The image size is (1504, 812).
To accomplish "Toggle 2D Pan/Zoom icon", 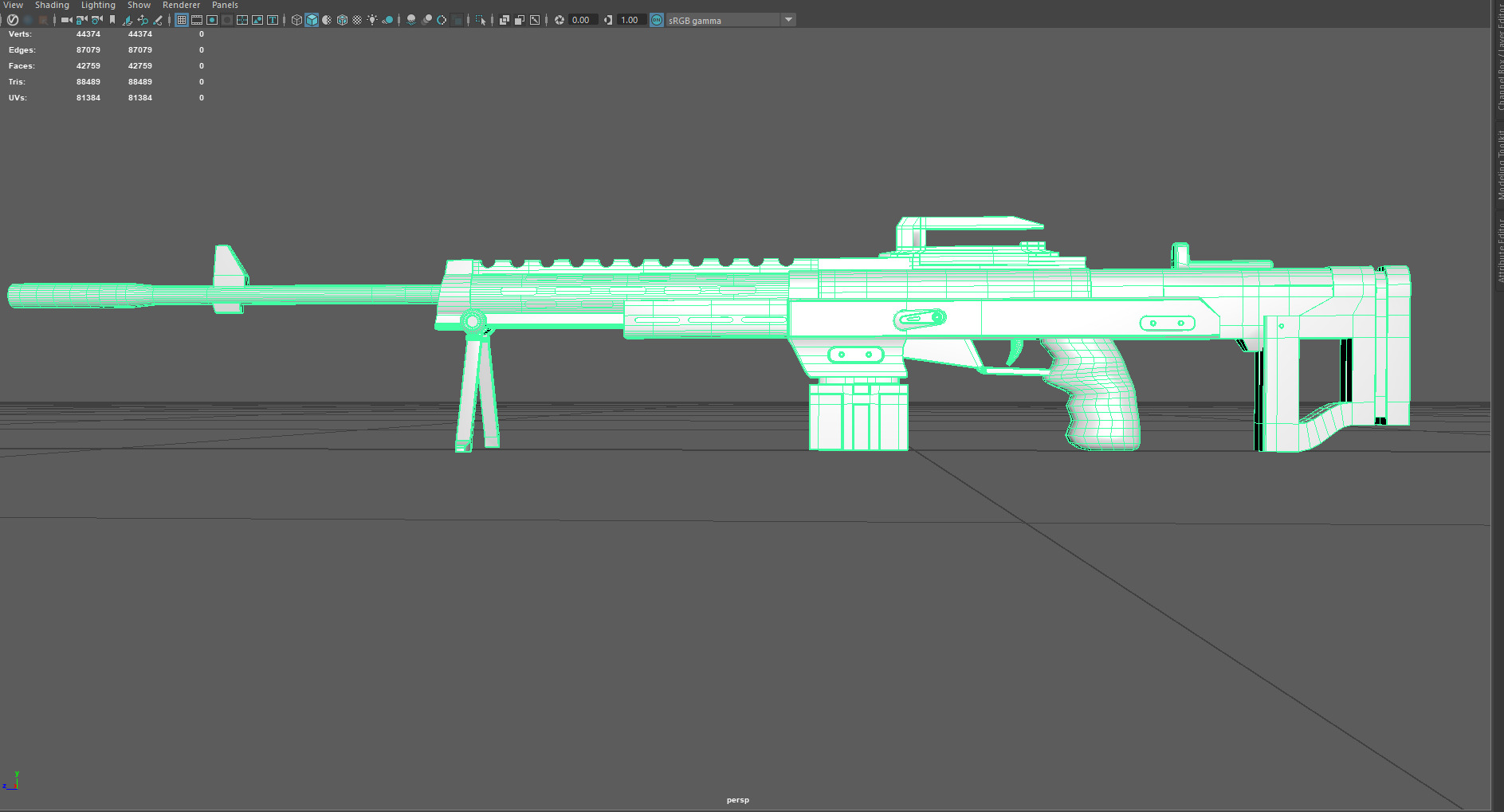I will click(143, 20).
